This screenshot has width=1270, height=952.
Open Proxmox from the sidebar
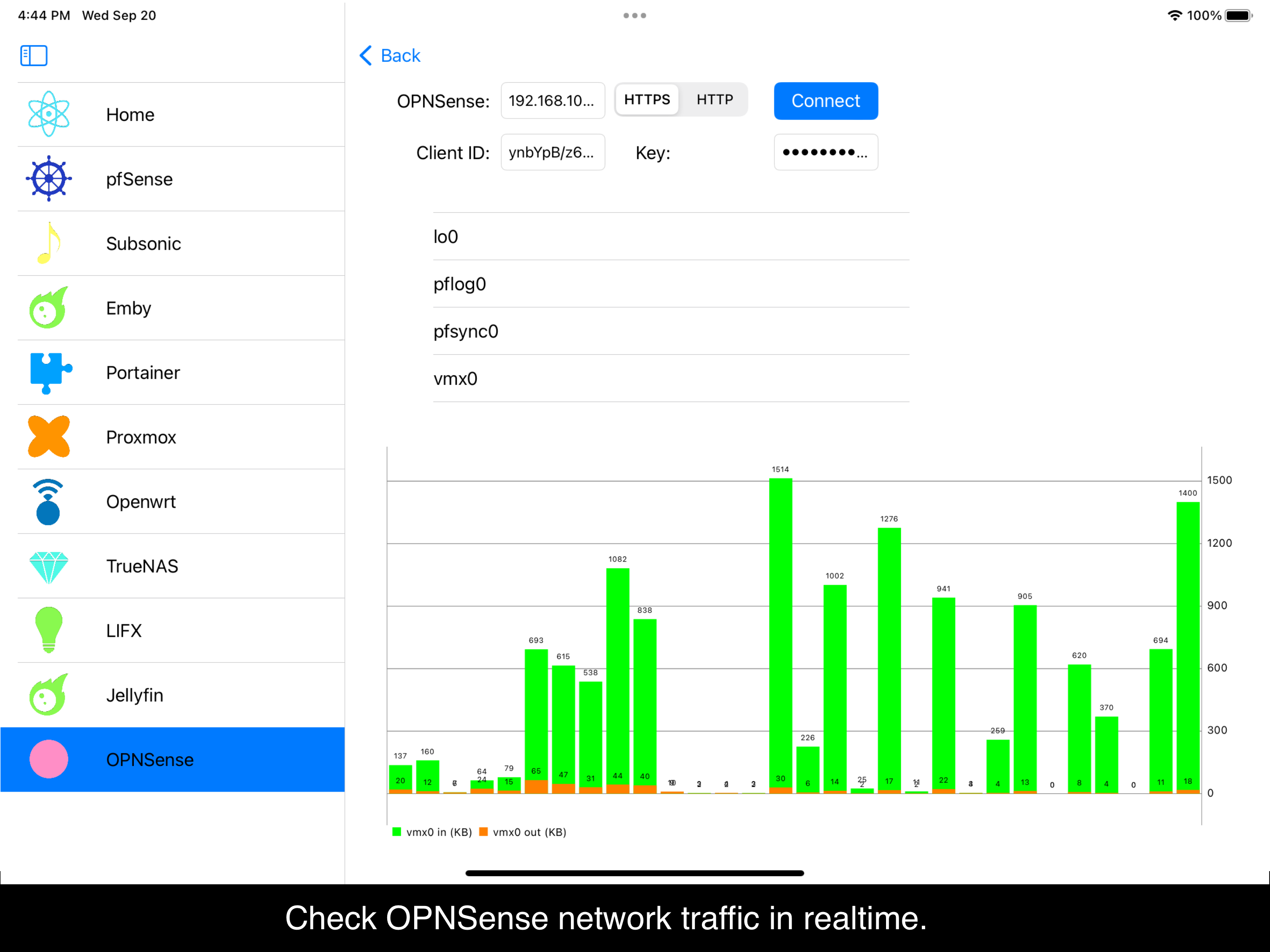[x=181, y=437]
